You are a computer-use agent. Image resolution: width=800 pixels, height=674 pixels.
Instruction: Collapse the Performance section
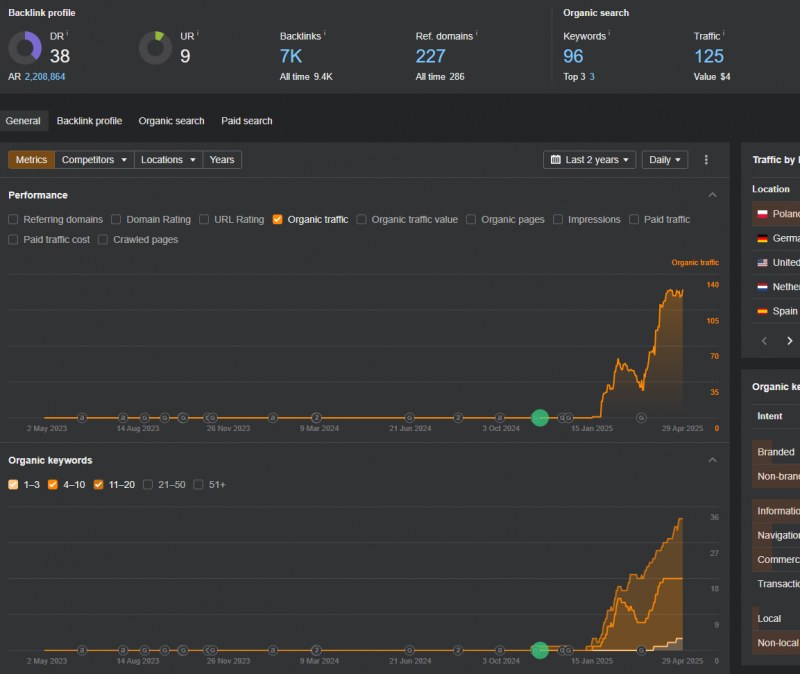coord(712,195)
